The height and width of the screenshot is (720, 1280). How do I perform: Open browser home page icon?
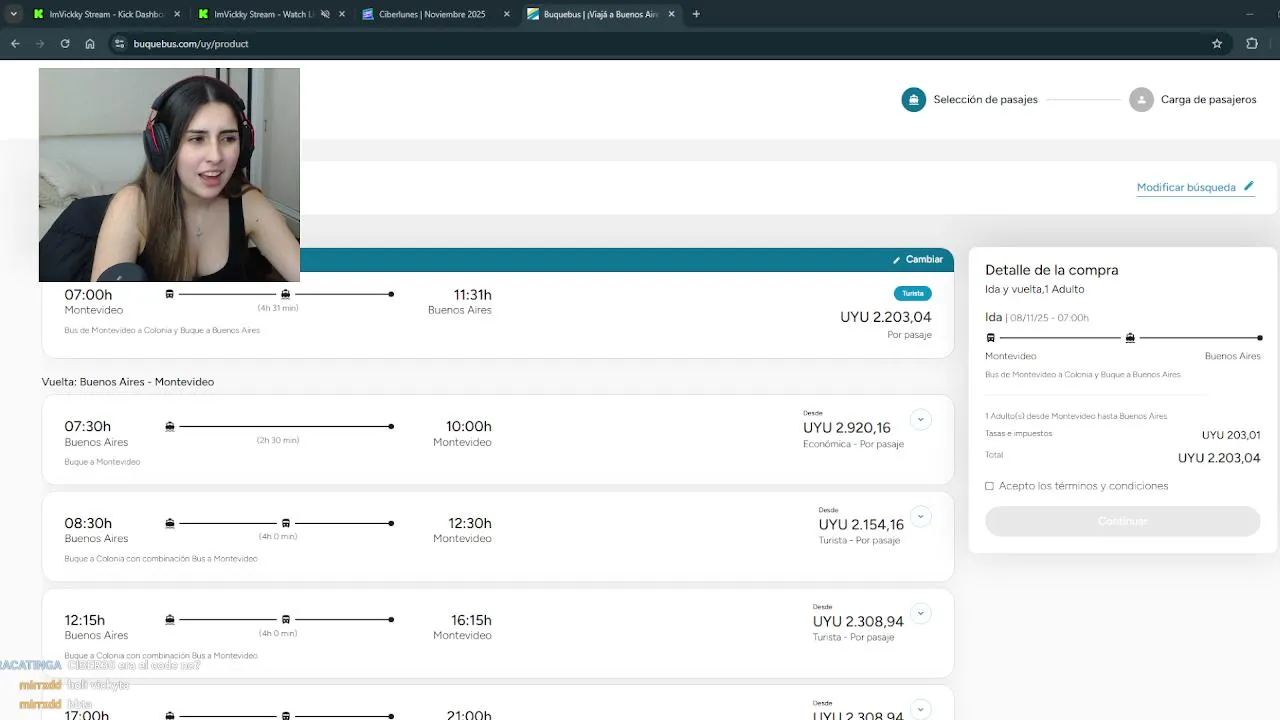click(x=90, y=44)
